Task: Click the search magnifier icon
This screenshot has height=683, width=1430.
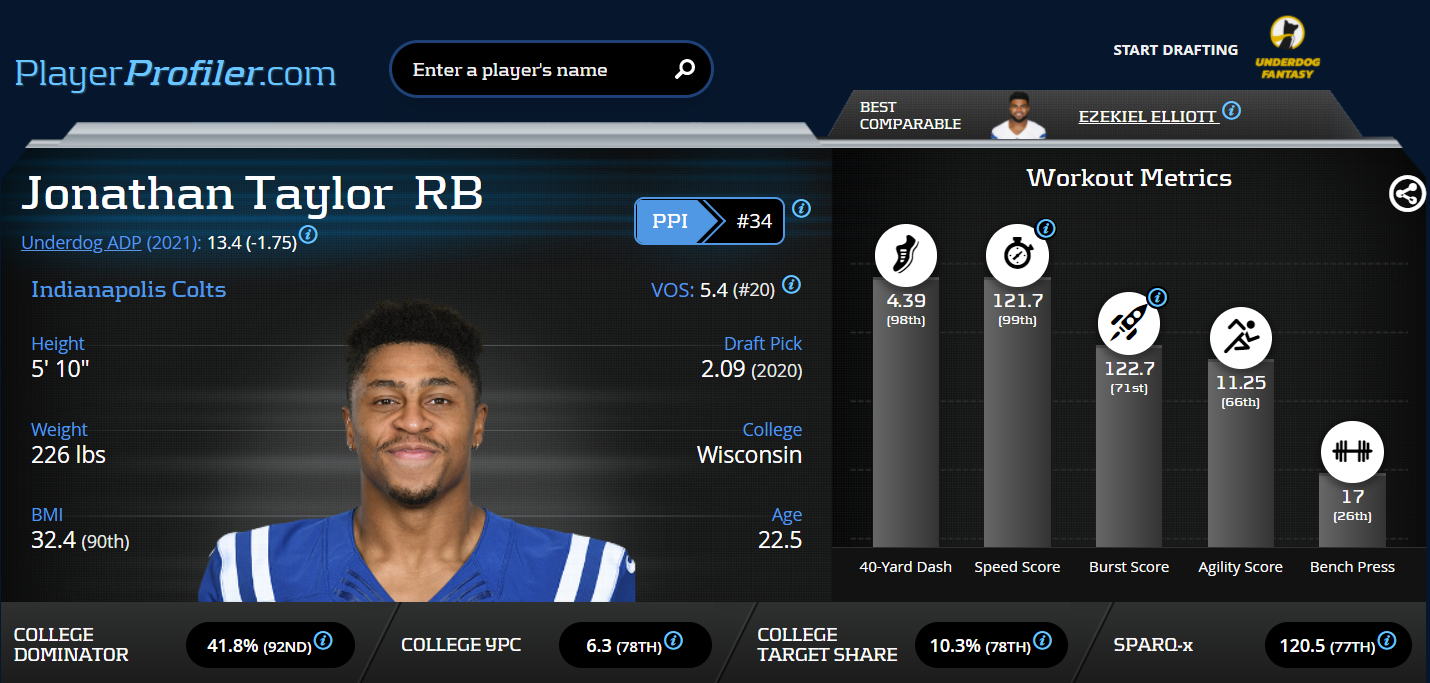Action: pos(684,69)
